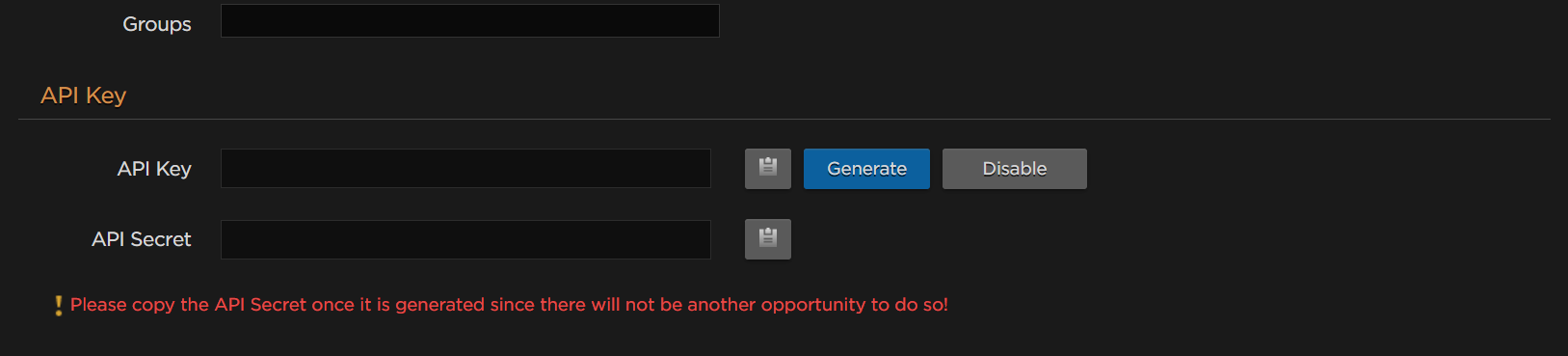This screenshot has width=1568, height=356.
Task: Click the Groups field label
Action: (157, 24)
